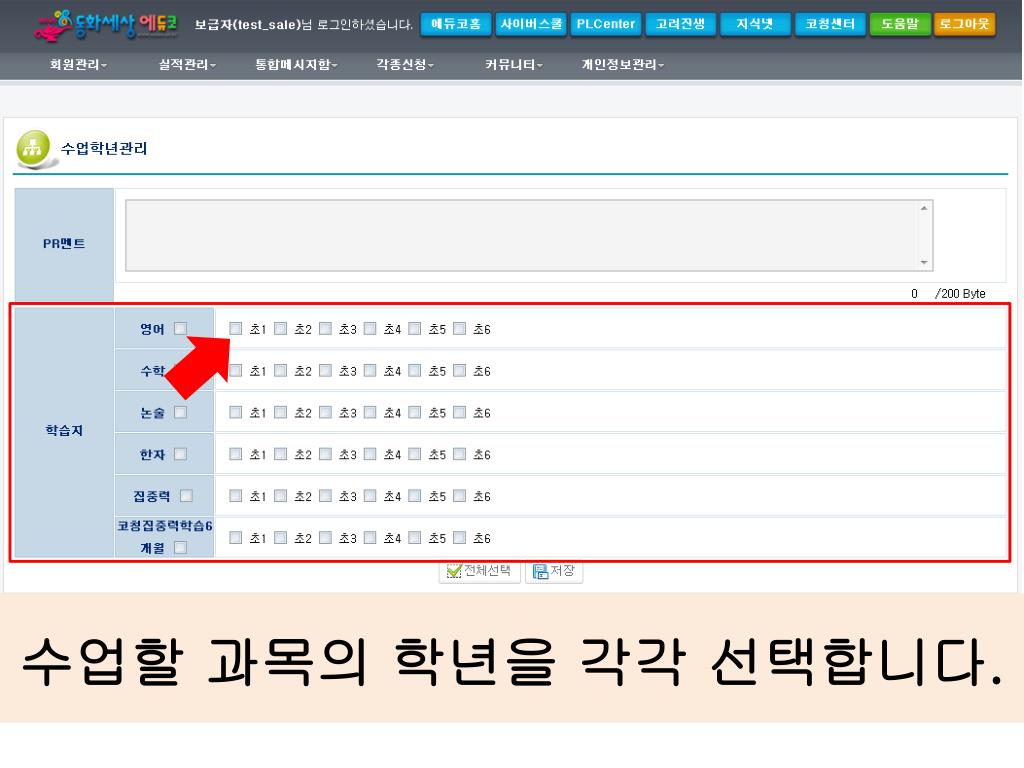This screenshot has width=1024, height=768.
Task: Expand the 실적관리 menu
Action: [187, 65]
